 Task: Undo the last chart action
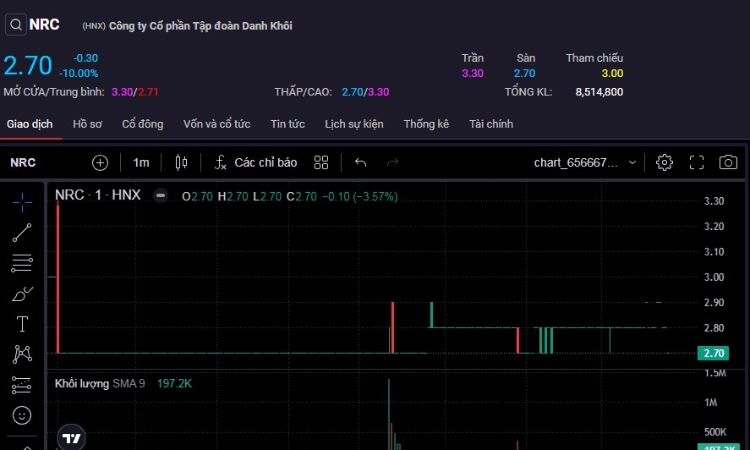tap(361, 163)
